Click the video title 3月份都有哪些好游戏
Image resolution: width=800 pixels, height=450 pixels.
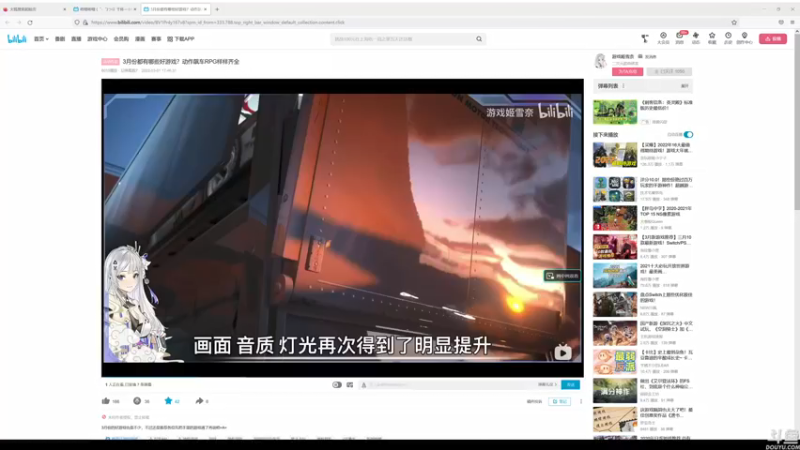tap(181, 61)
